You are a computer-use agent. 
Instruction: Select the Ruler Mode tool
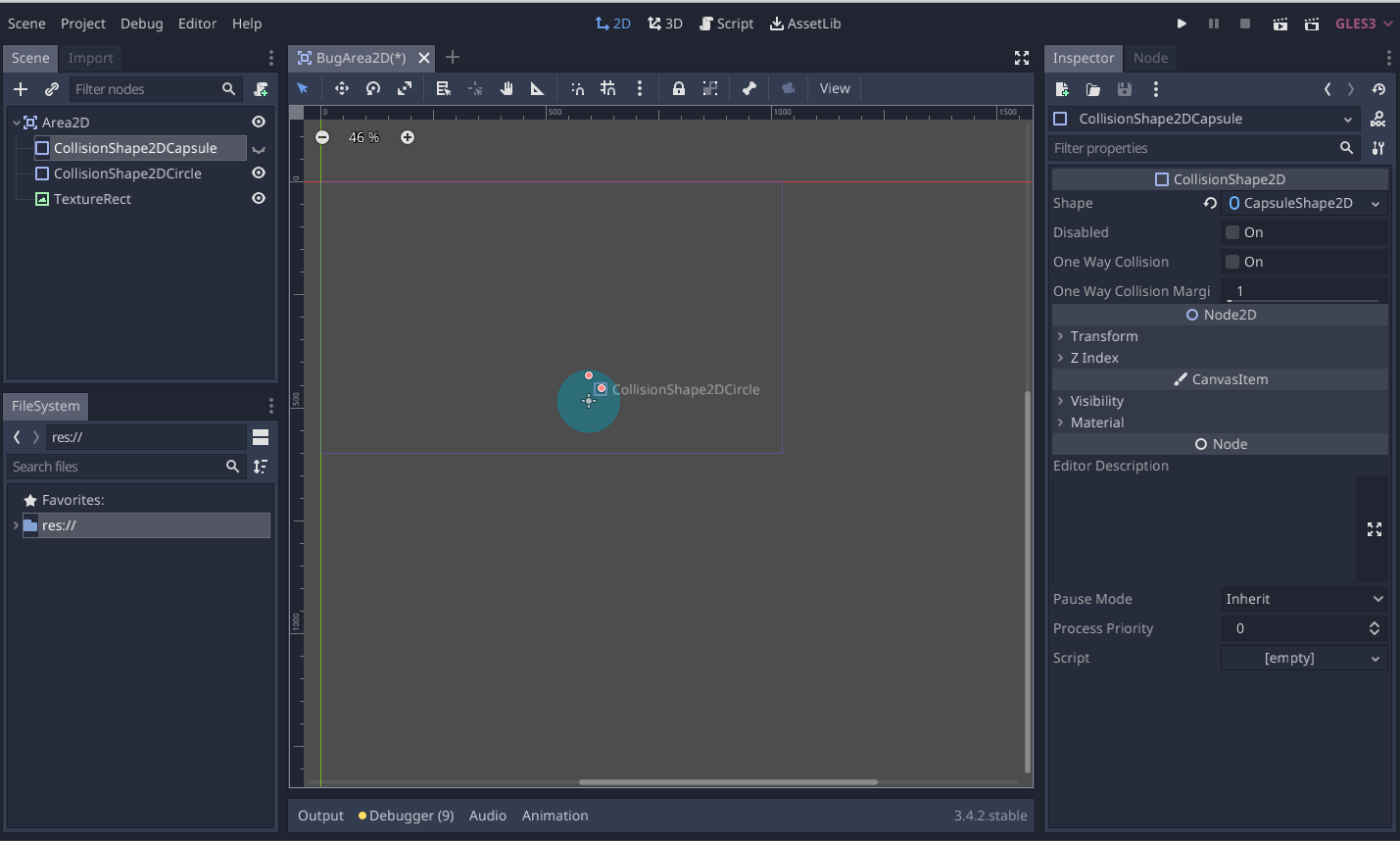point(537,88)
